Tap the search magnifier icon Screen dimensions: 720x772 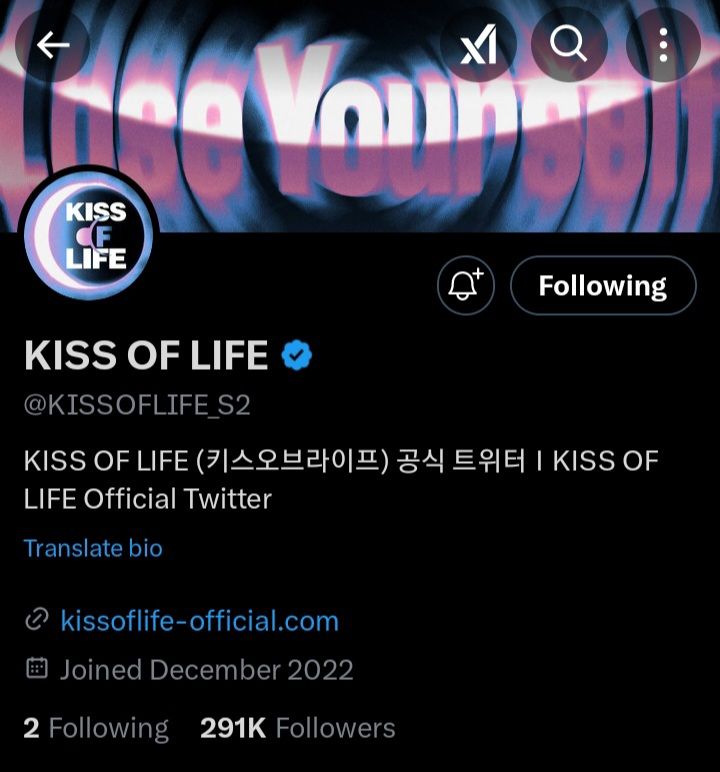click(x=569, y=45)
